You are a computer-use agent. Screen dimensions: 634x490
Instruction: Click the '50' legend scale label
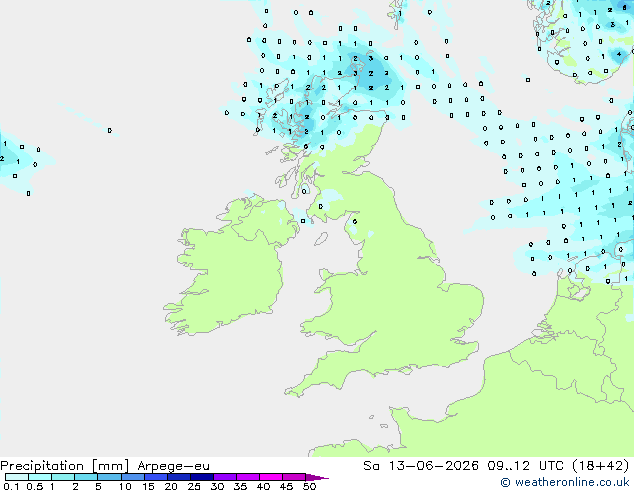point(309,486)
